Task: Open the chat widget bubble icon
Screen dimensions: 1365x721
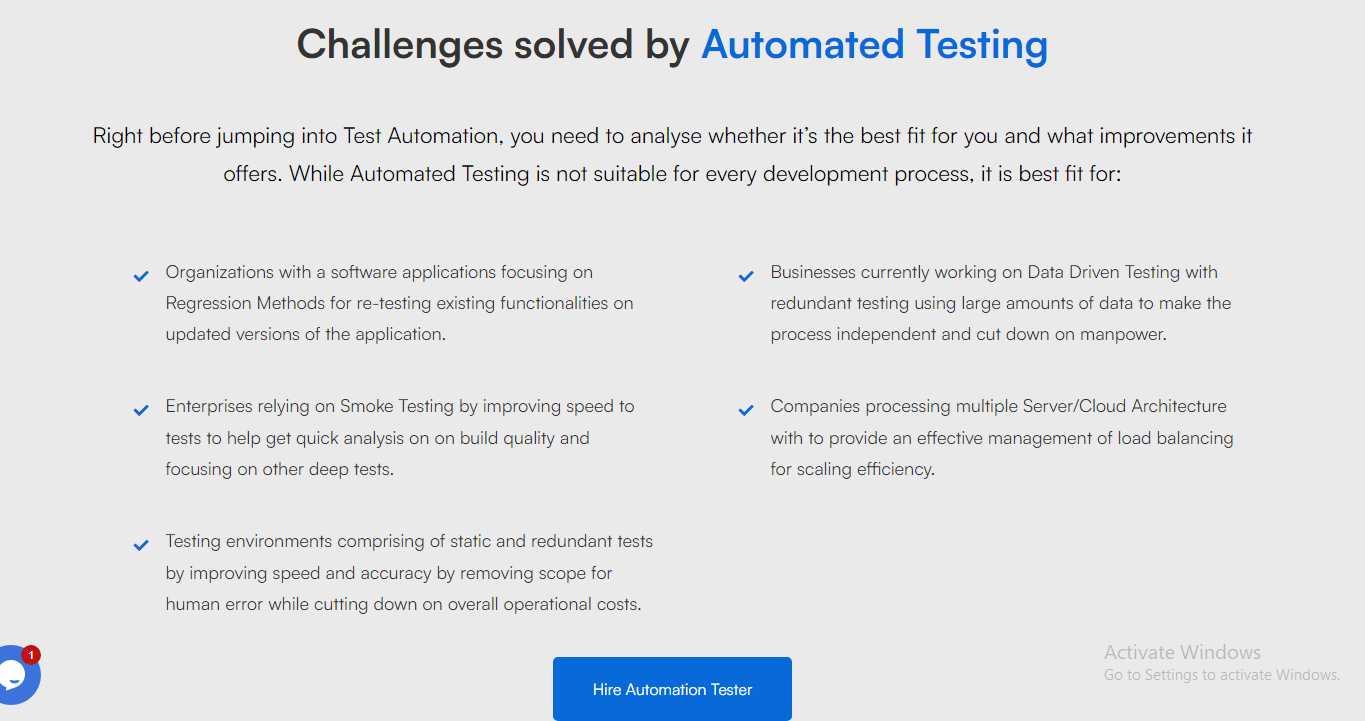Action: point(14,678)
